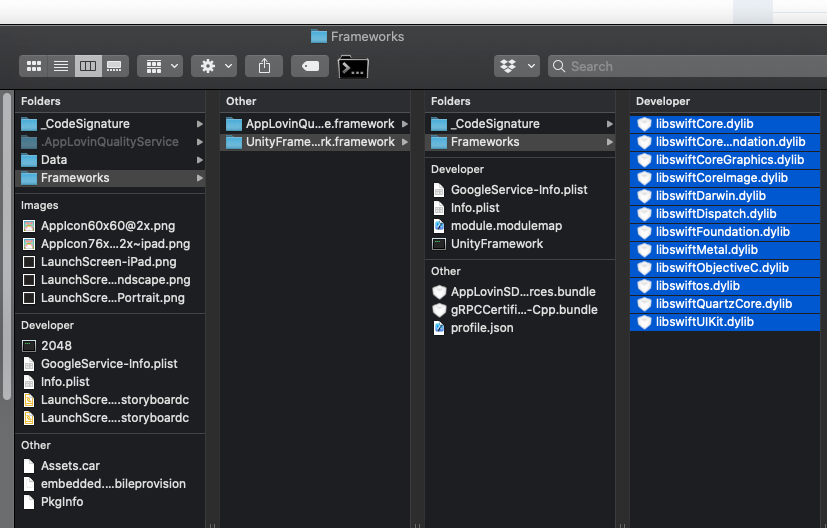
Task: Select libswiftCore...ndation.dylib
Action: click(x=725, y=142)
